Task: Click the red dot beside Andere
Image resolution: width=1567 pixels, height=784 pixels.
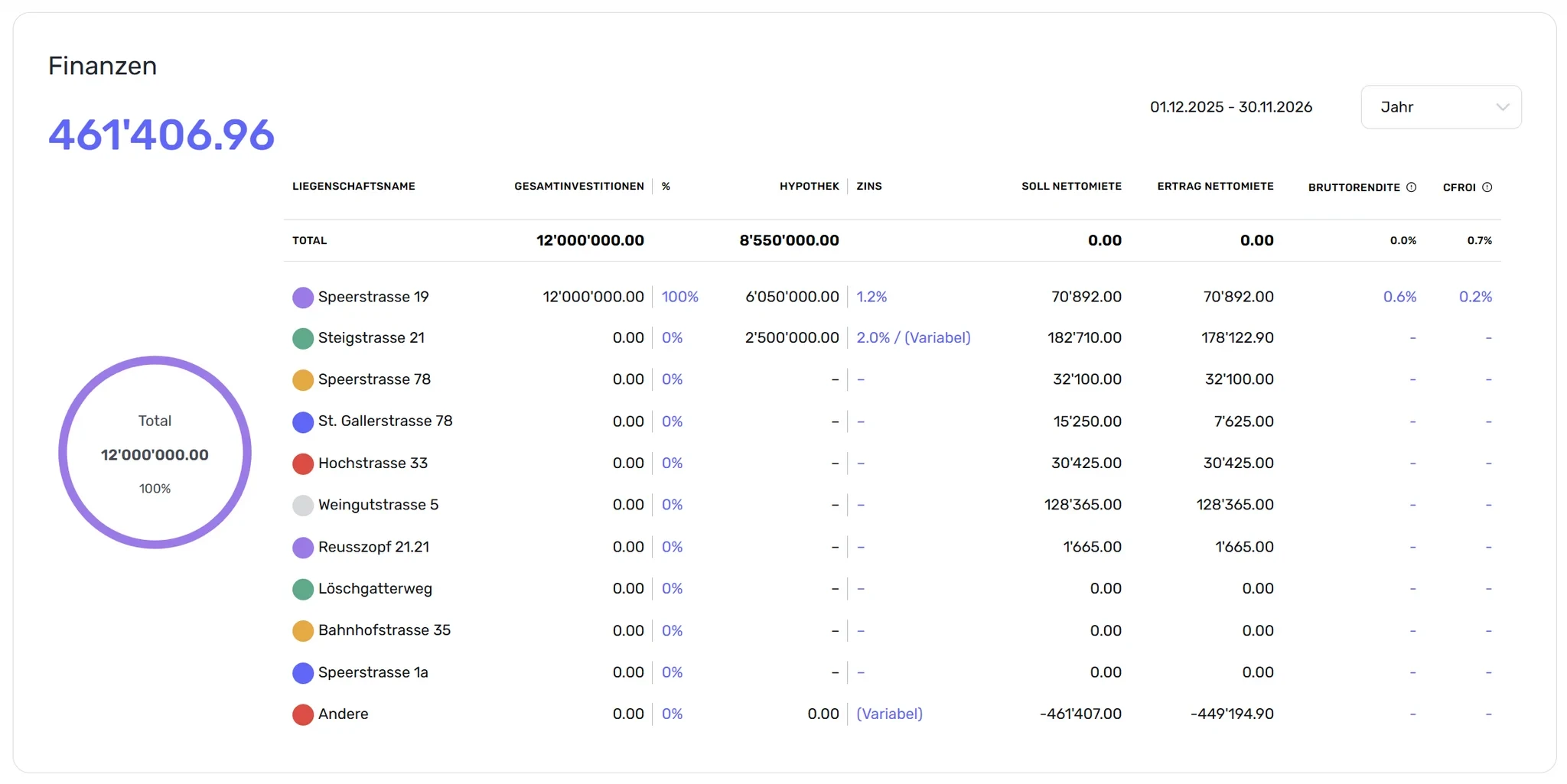Action: (x=303, y=714)
